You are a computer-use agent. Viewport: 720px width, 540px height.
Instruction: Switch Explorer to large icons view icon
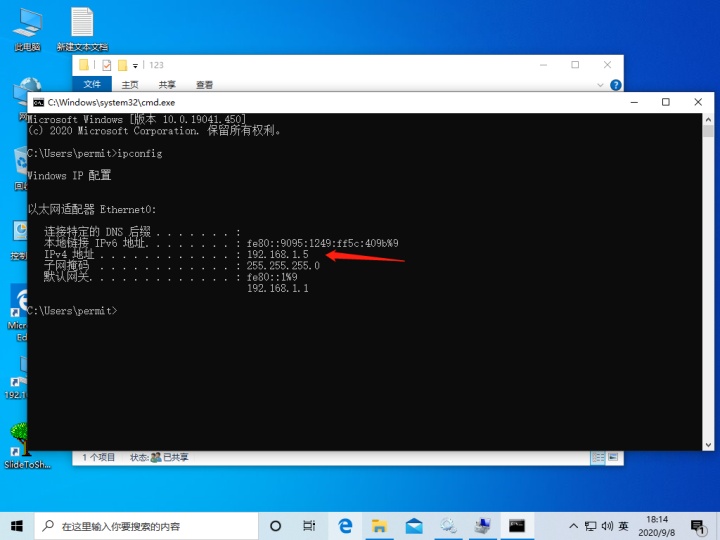[x=613, y=457]
